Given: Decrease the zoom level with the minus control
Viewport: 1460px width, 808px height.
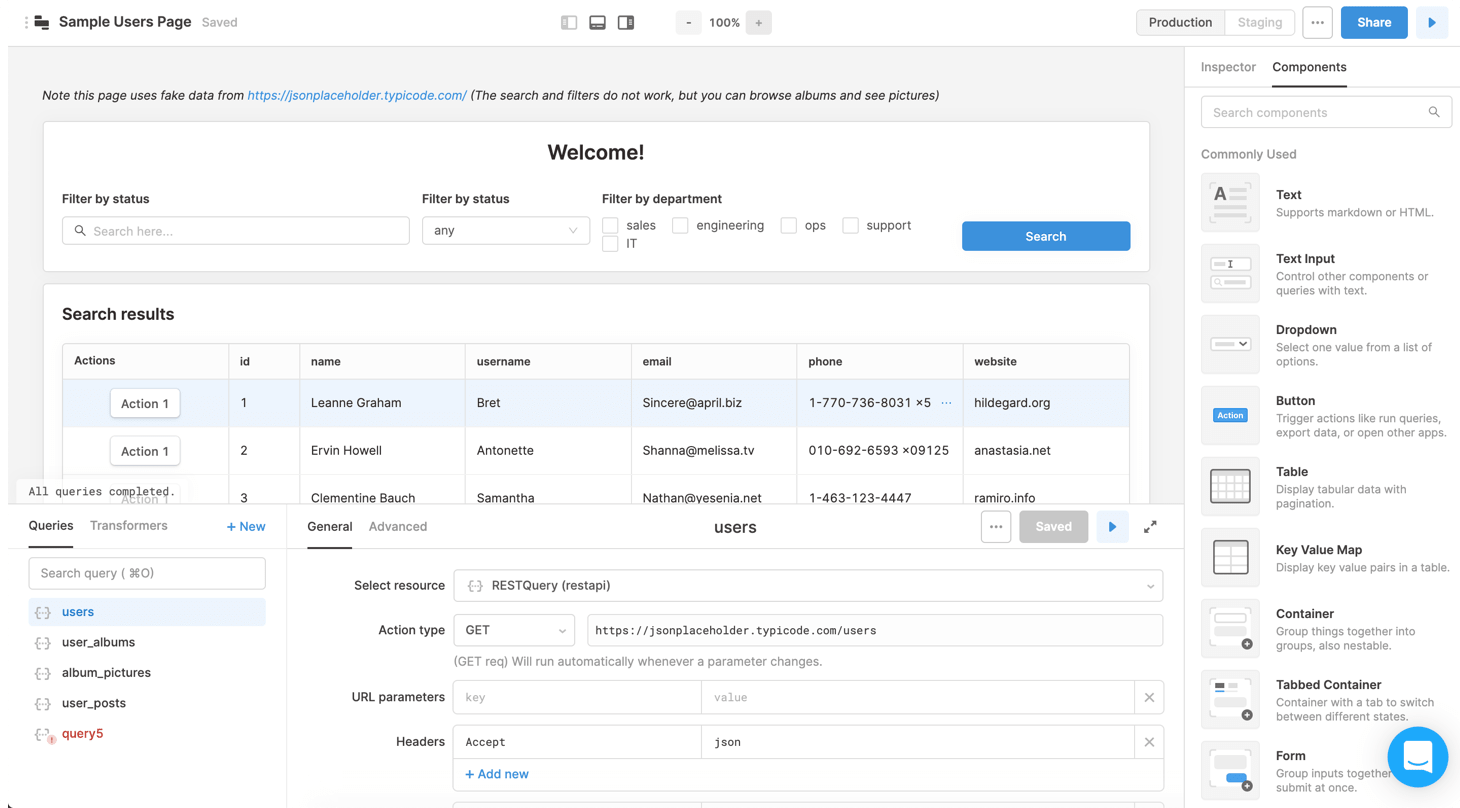Looking at the screenshot, I should (x=688, y=22).
